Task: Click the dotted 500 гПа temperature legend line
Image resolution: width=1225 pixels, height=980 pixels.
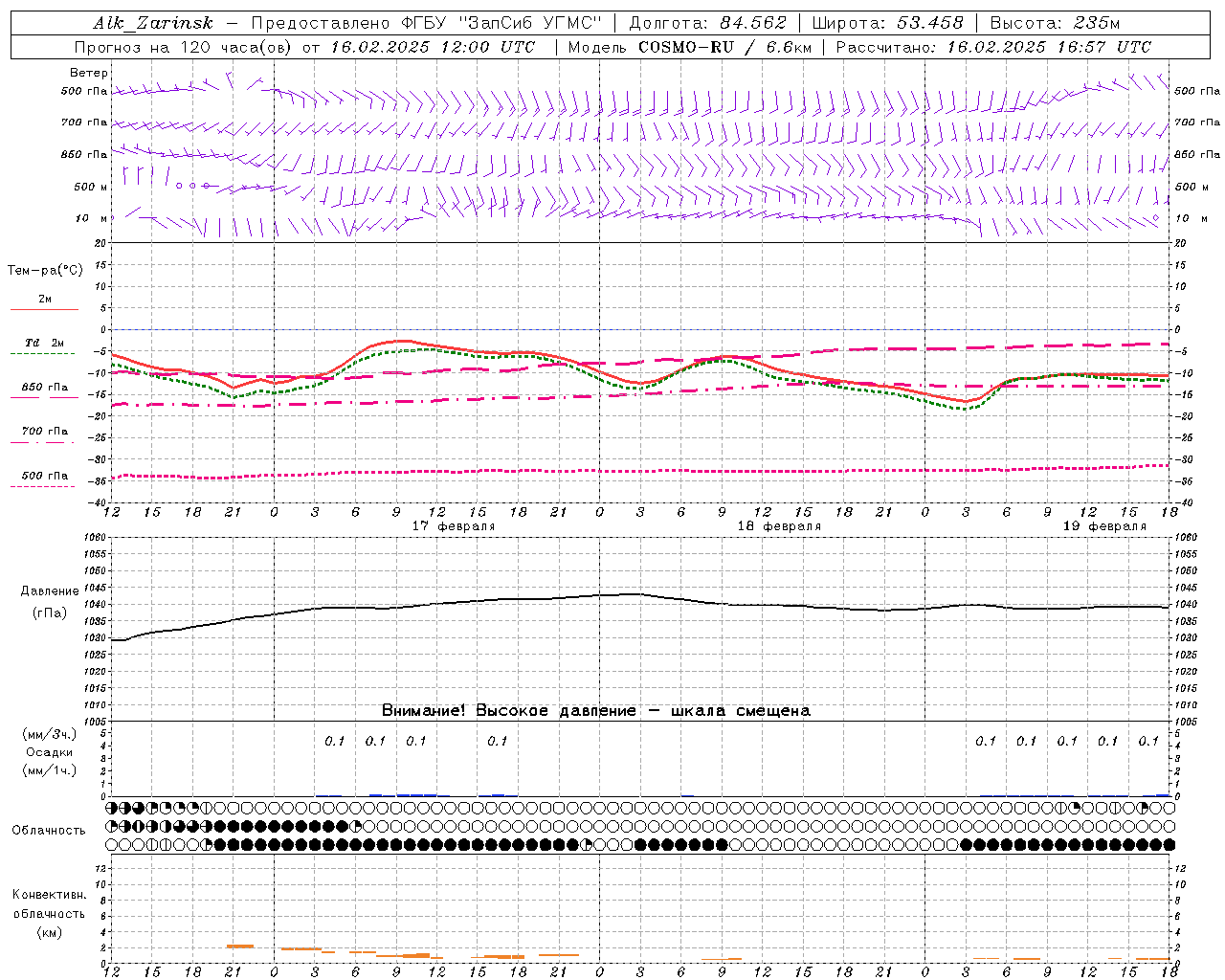Action: [x=42, y=486]
